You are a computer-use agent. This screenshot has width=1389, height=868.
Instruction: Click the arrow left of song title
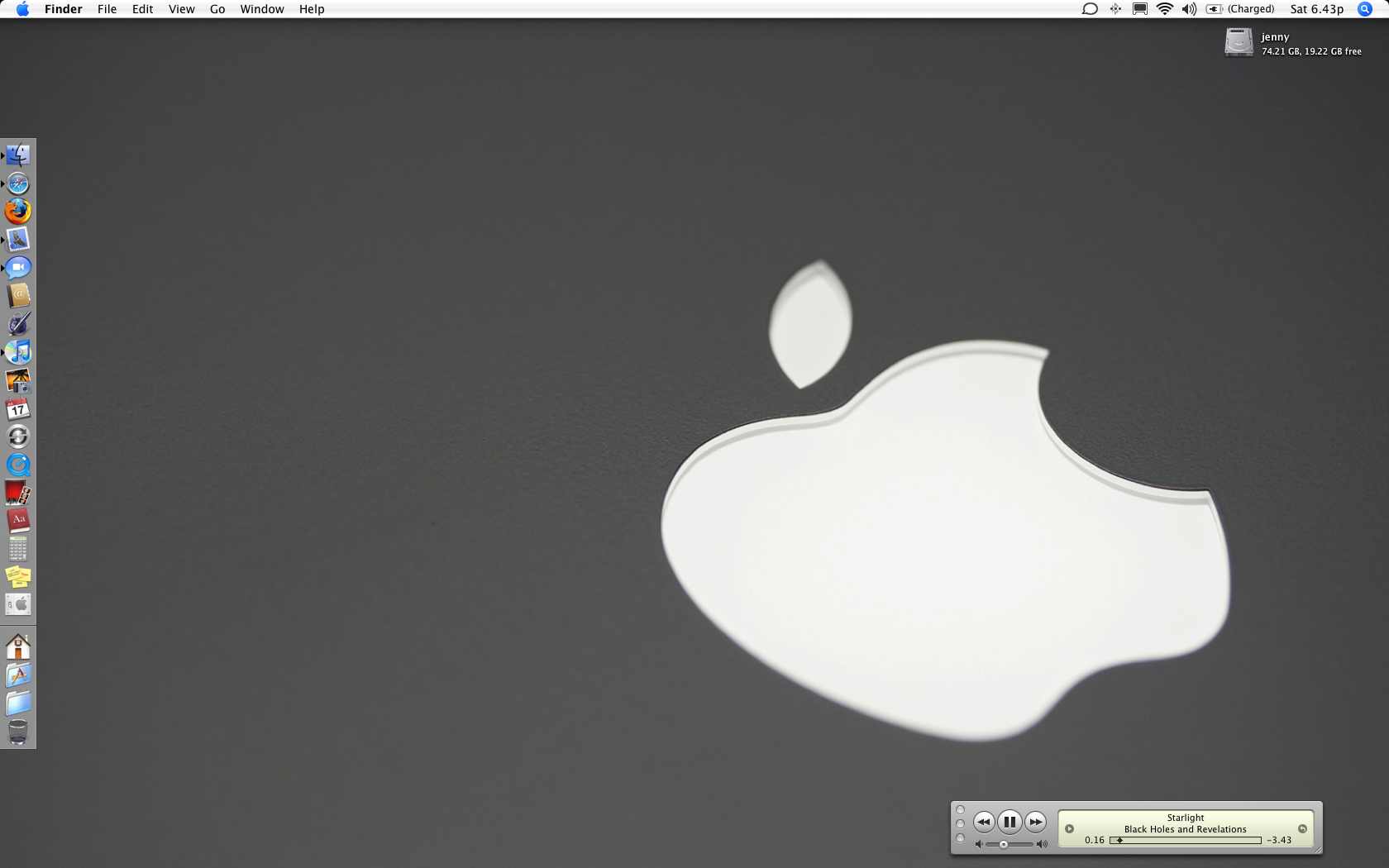point(1069,828)
